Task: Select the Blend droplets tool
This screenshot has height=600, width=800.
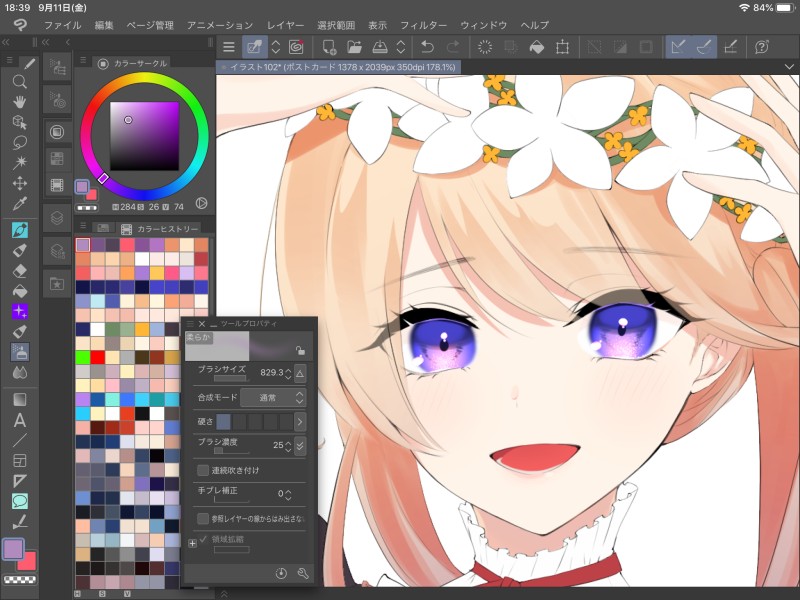Action: pyautogui.click(x=19, y=372)
